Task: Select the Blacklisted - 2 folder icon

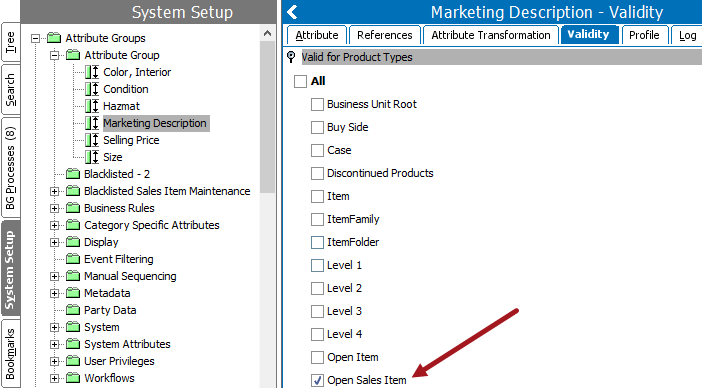Action: pyautogui.click(x=73, y=174)
